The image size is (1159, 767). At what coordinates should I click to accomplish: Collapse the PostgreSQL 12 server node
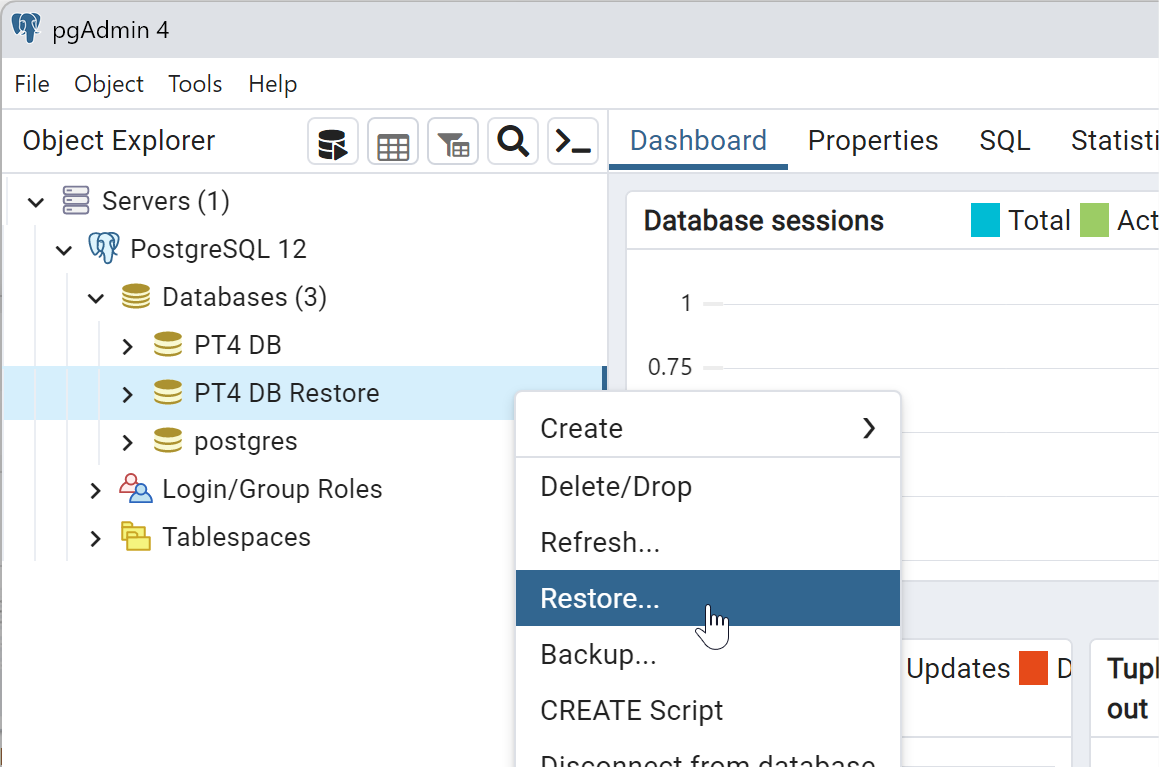(64, 250)
